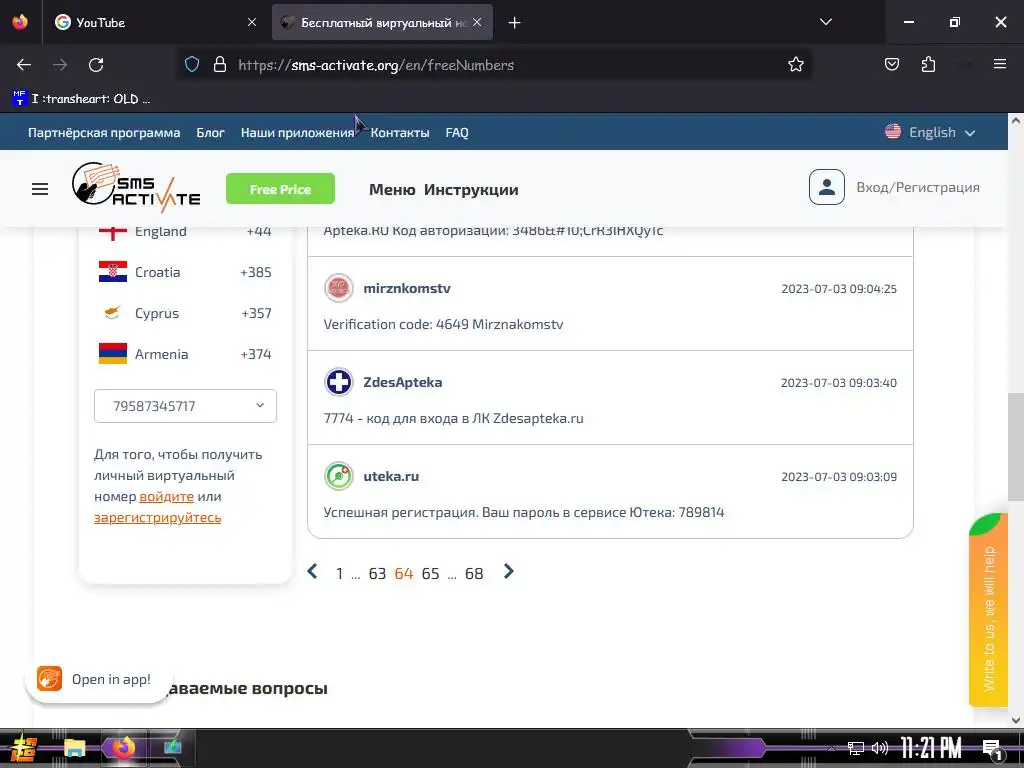Click the войдите login link

[167, 496]
